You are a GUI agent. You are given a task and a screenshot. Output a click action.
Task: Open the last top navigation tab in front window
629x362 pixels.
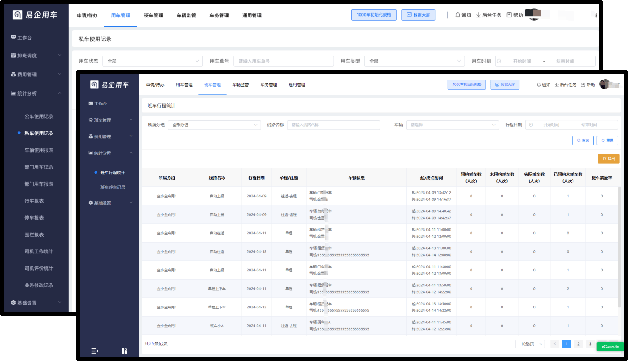tap(297, 85)
